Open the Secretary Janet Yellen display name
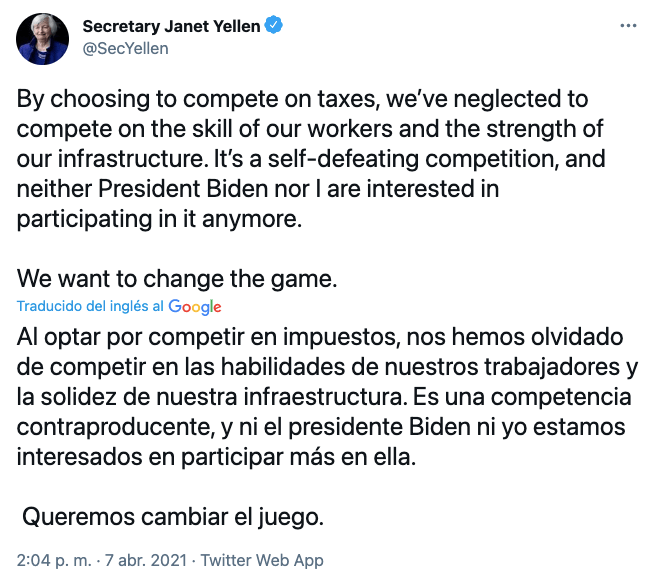 (x=170, y=27)
